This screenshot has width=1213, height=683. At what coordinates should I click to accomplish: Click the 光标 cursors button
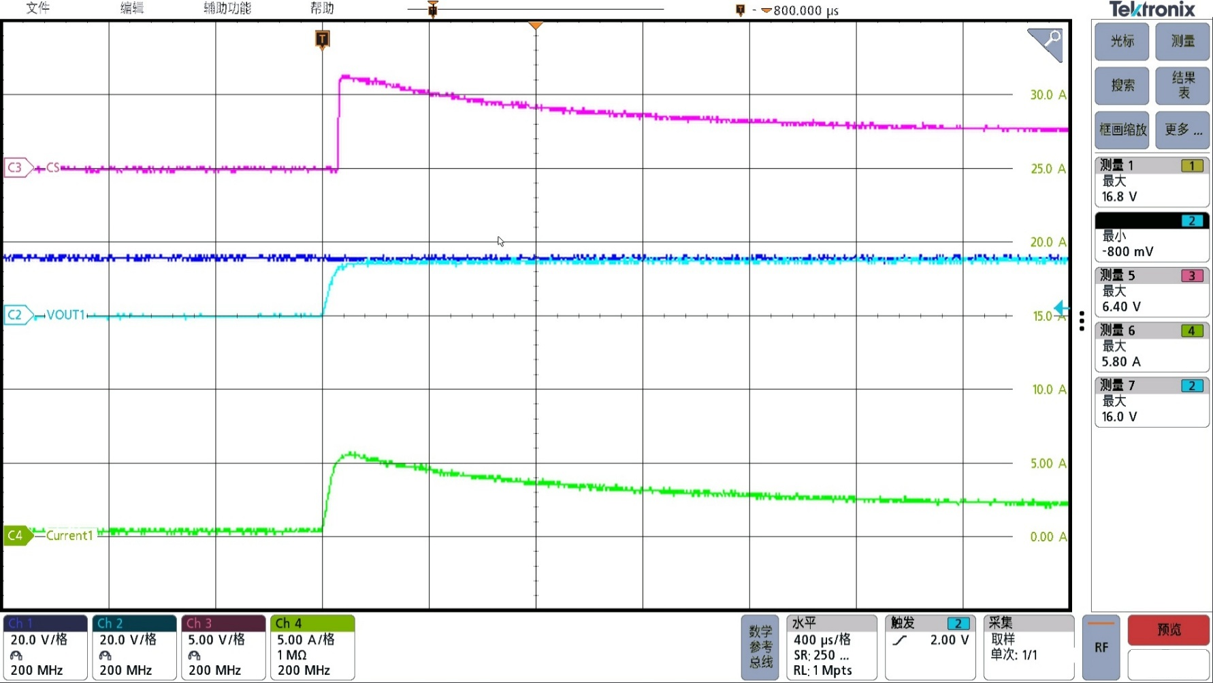[x=1122, y=42]
